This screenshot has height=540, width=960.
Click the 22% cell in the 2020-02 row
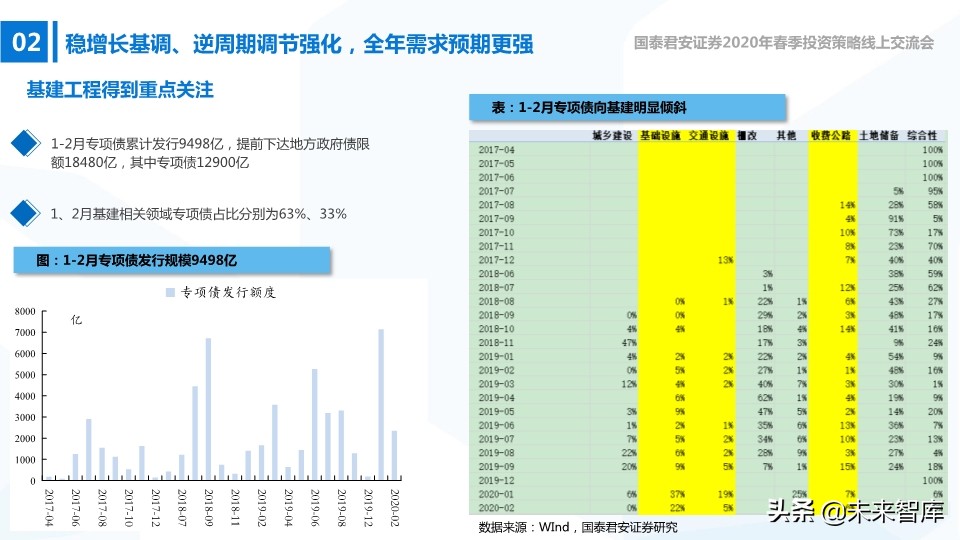677,508
